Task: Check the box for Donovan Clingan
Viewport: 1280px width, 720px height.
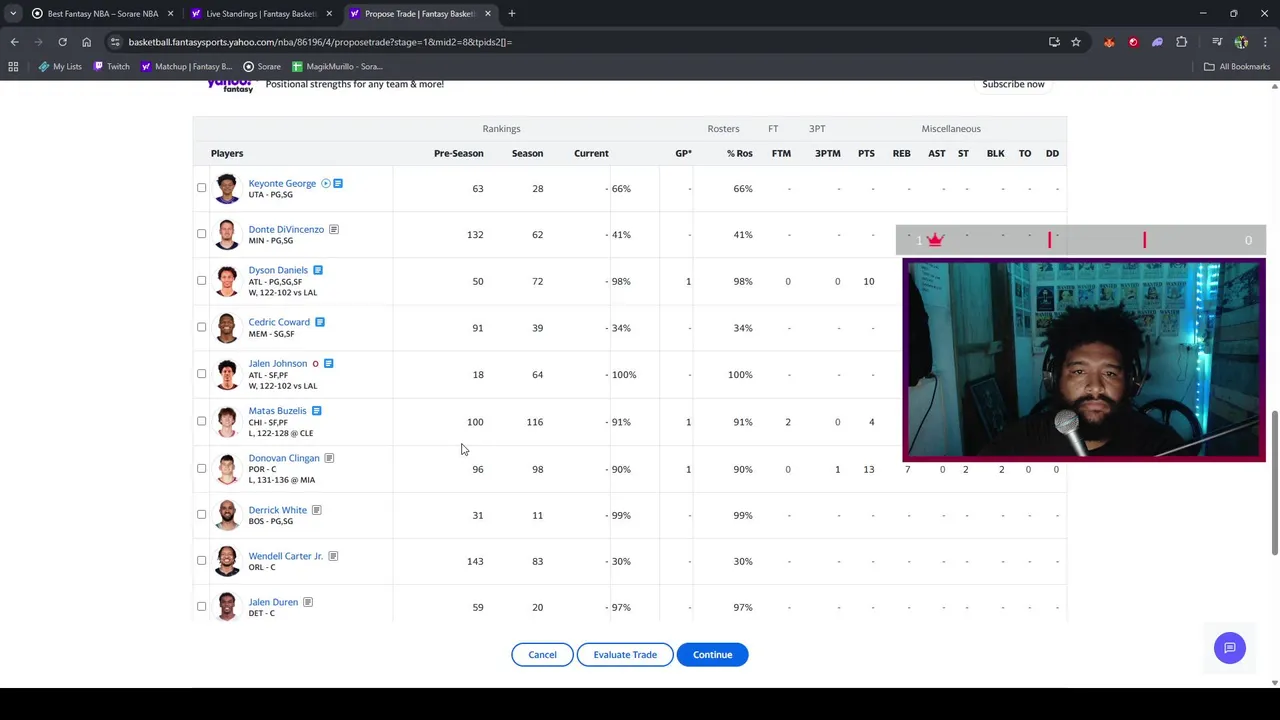Action: point(201,468)
